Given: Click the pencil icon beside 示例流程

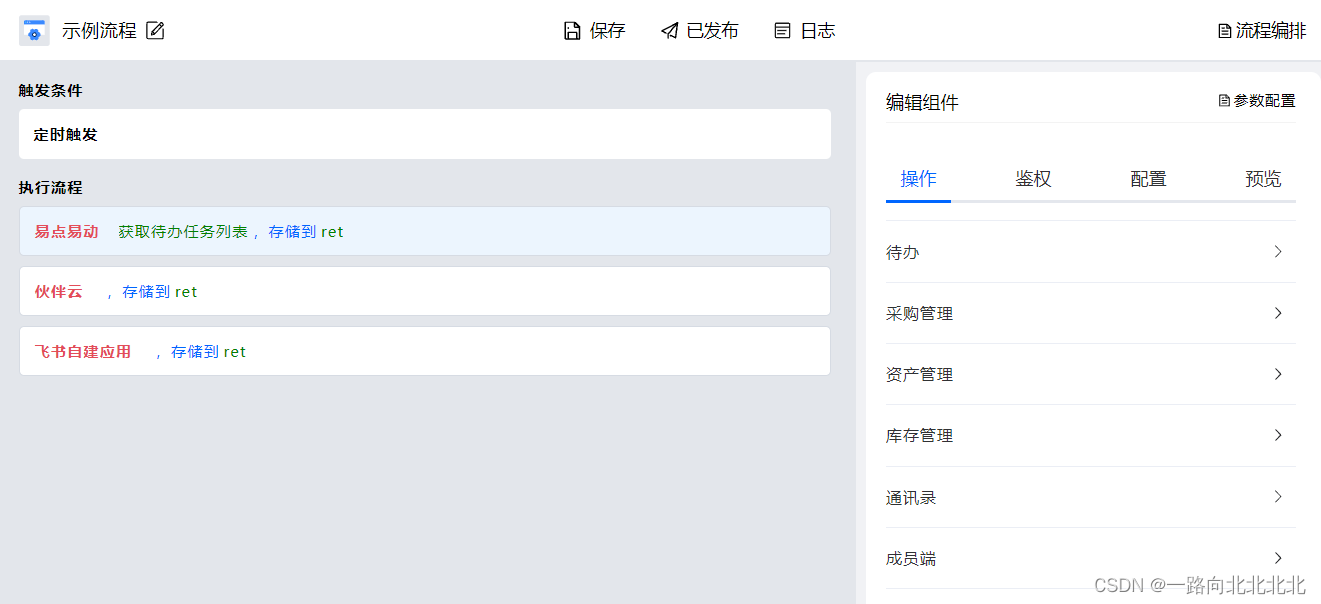Looking at the screenshot, I should [155, 30].
